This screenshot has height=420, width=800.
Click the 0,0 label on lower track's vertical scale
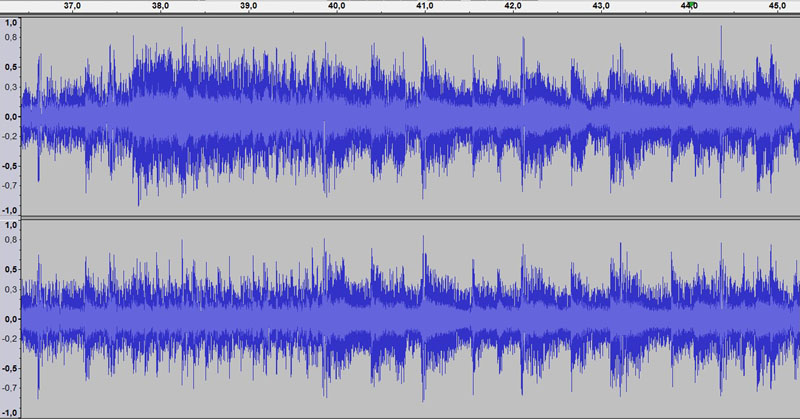point(11,318)
